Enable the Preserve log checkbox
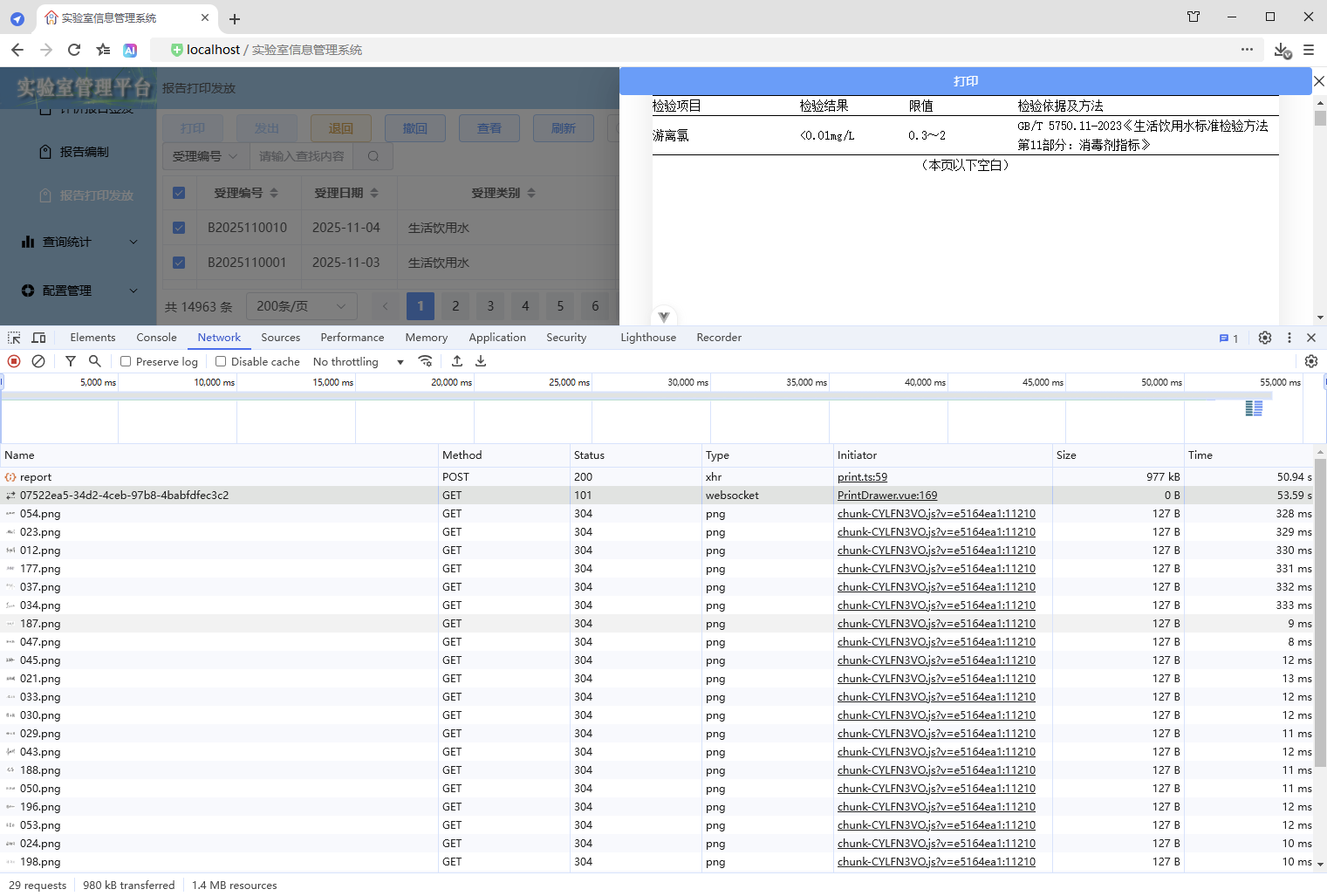Viewport: 1327px width, 896px height. 126,361
